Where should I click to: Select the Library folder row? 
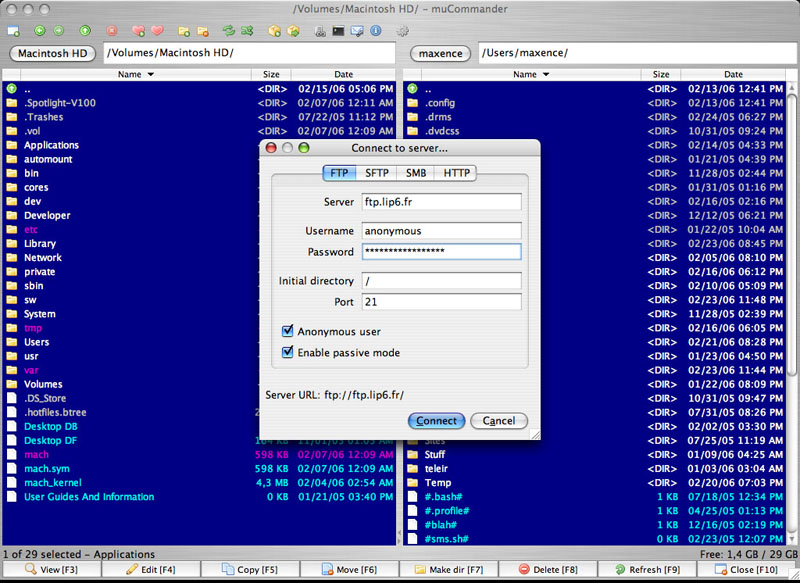click(x=199, y=243)
